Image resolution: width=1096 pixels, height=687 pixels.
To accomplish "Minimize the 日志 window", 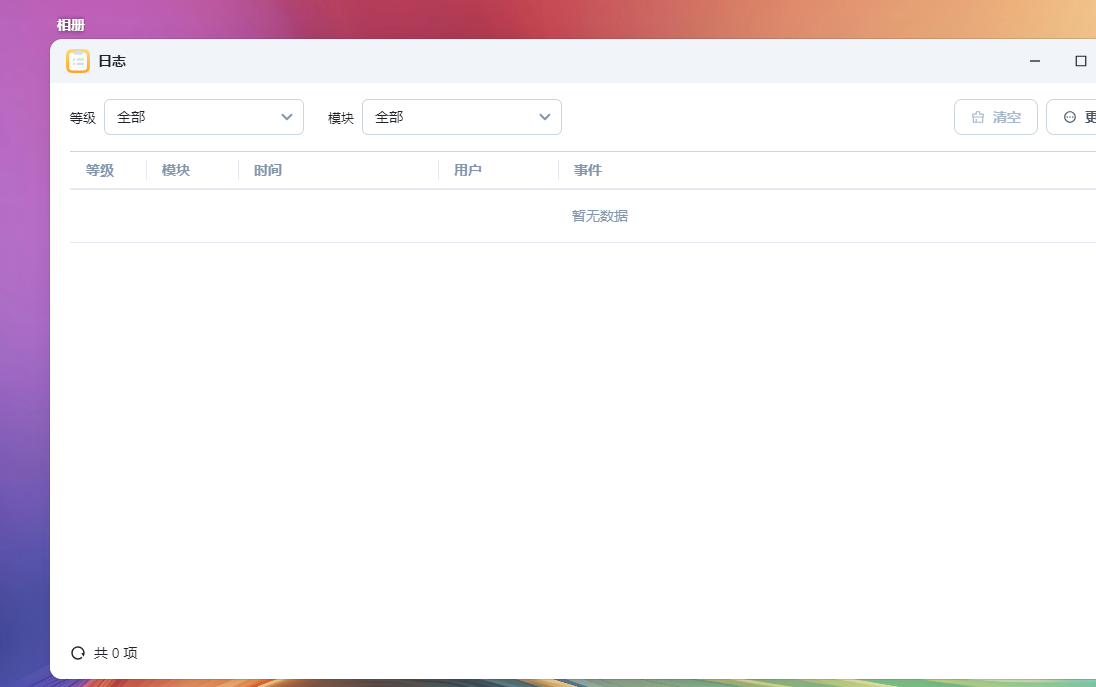I will [1034, 61].
